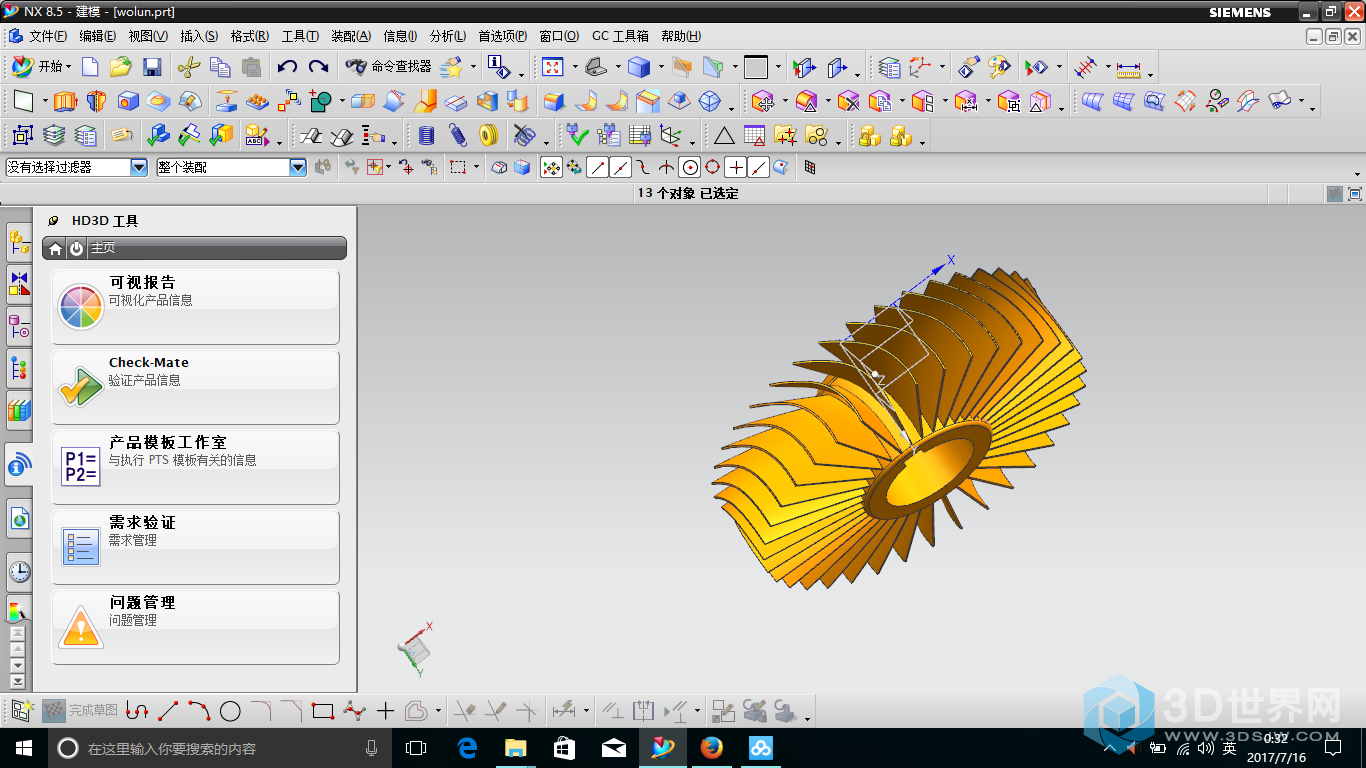Undo the last action
This screenshot has height=768, width=1366.
(287, 67)
